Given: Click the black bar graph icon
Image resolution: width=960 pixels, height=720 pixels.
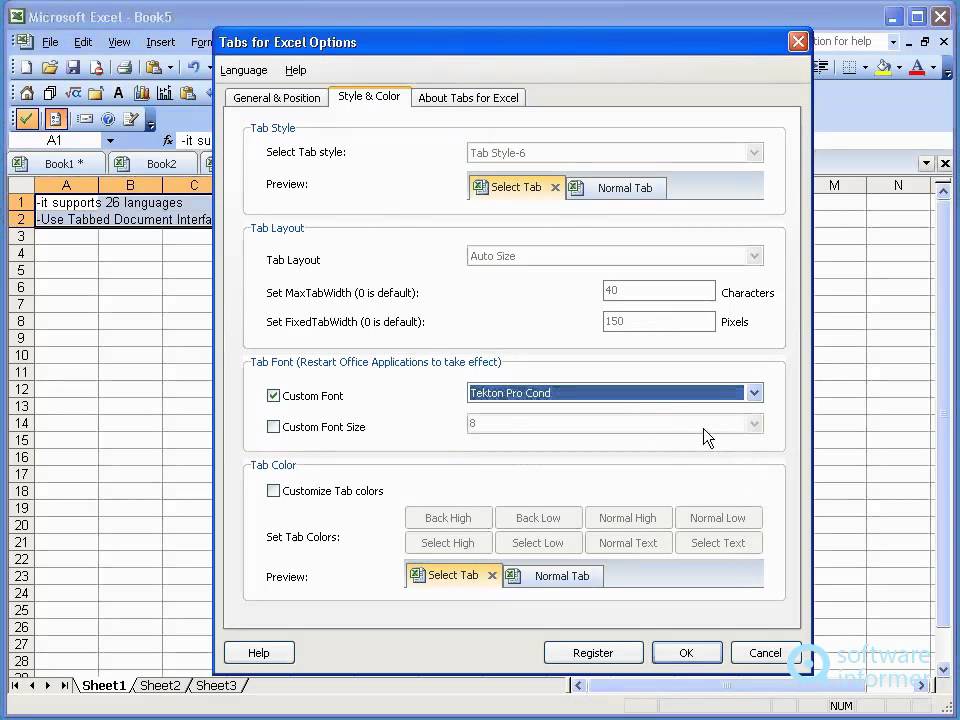Looking at the screenshot, I should [x=164, y=93].
